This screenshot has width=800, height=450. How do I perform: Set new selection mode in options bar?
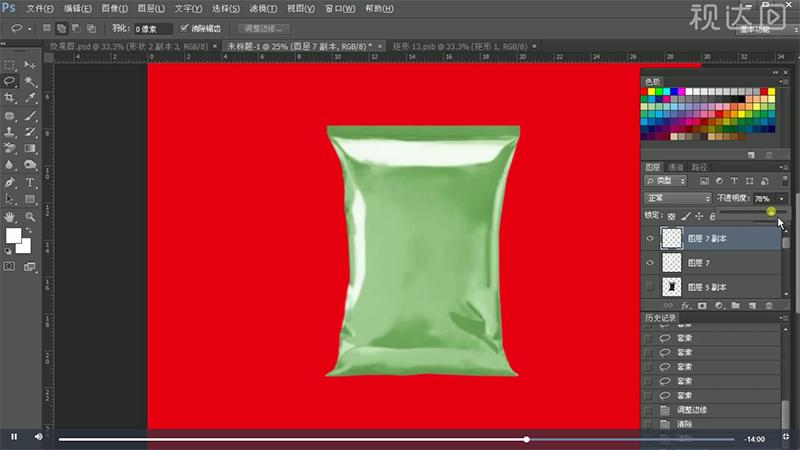point(46,28)
